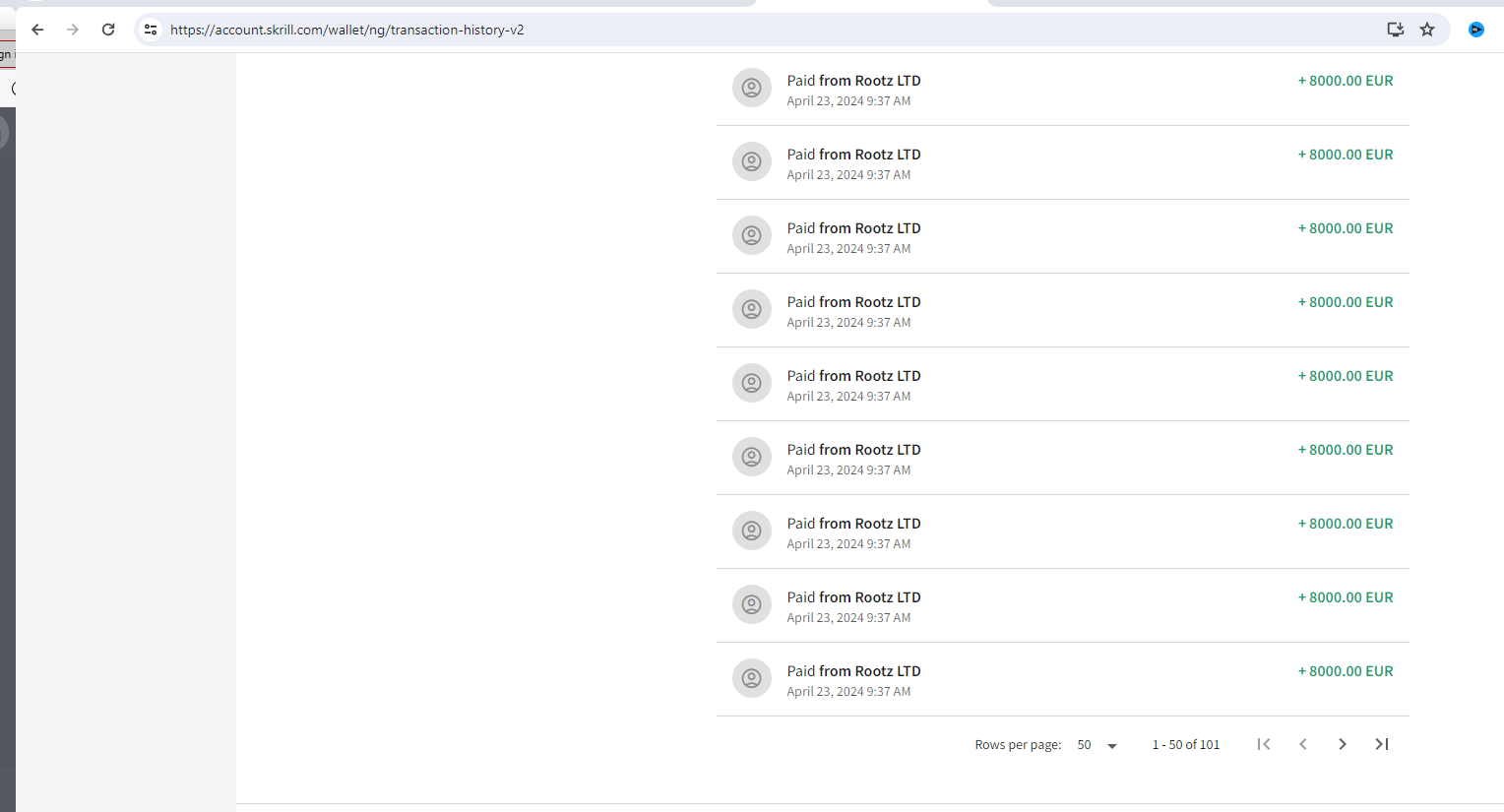View site information icon beside the URL

coord(151,30)
